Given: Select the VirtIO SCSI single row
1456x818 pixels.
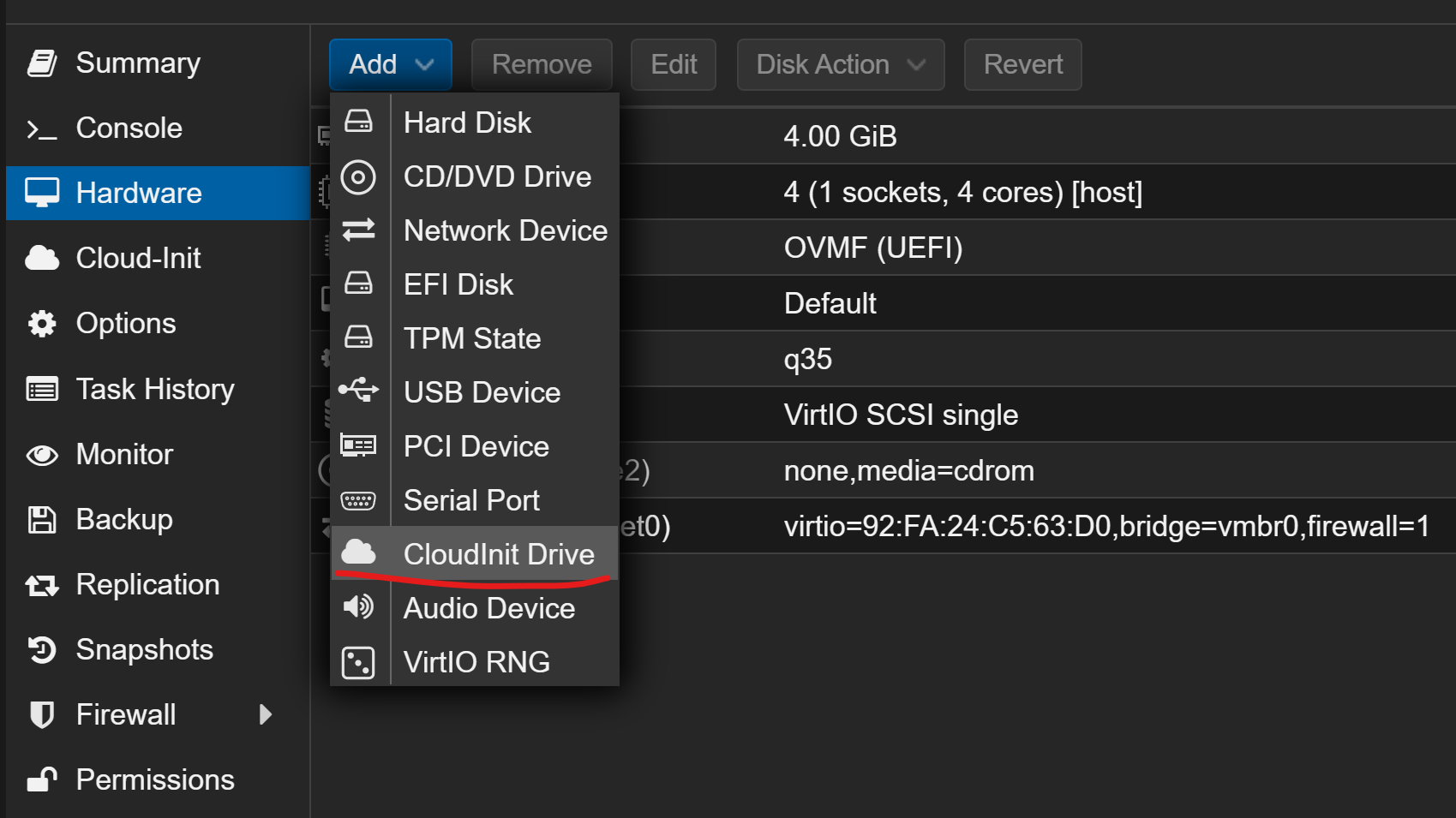Looking at the screenshot, I should tap(900, 415).
